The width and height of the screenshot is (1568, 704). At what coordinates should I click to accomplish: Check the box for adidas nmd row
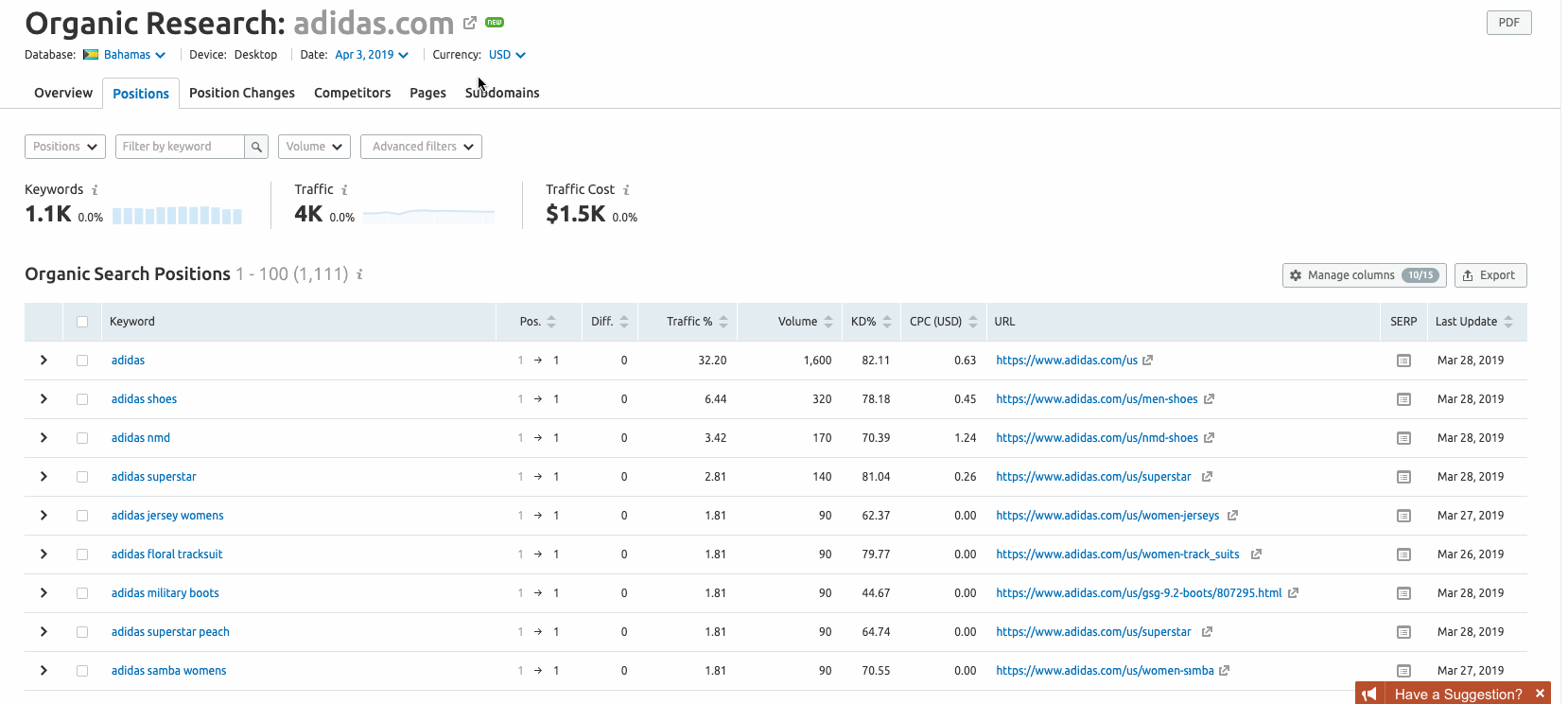pos(82,438)
